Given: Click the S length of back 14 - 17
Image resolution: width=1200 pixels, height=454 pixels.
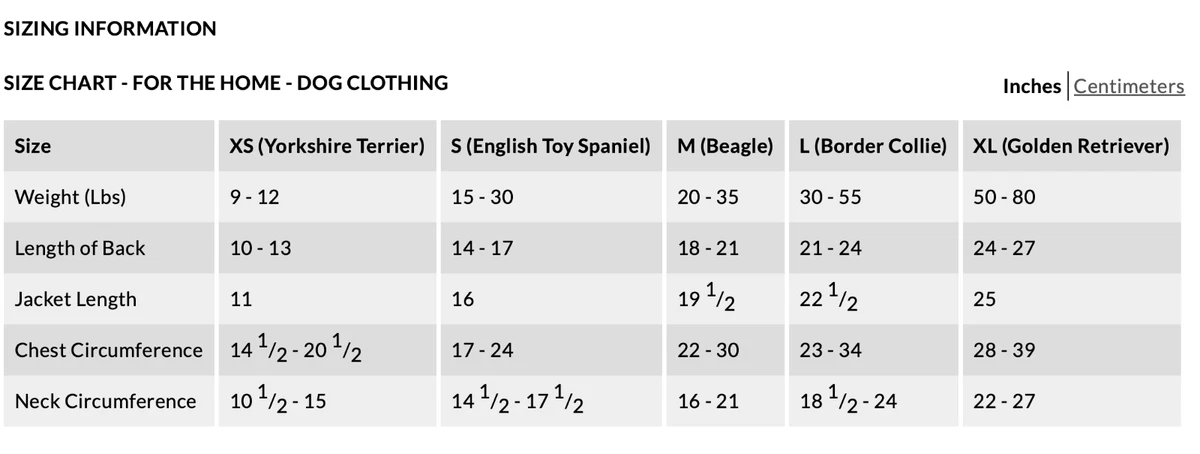Looking at the screenshot, I should point(482,248).
